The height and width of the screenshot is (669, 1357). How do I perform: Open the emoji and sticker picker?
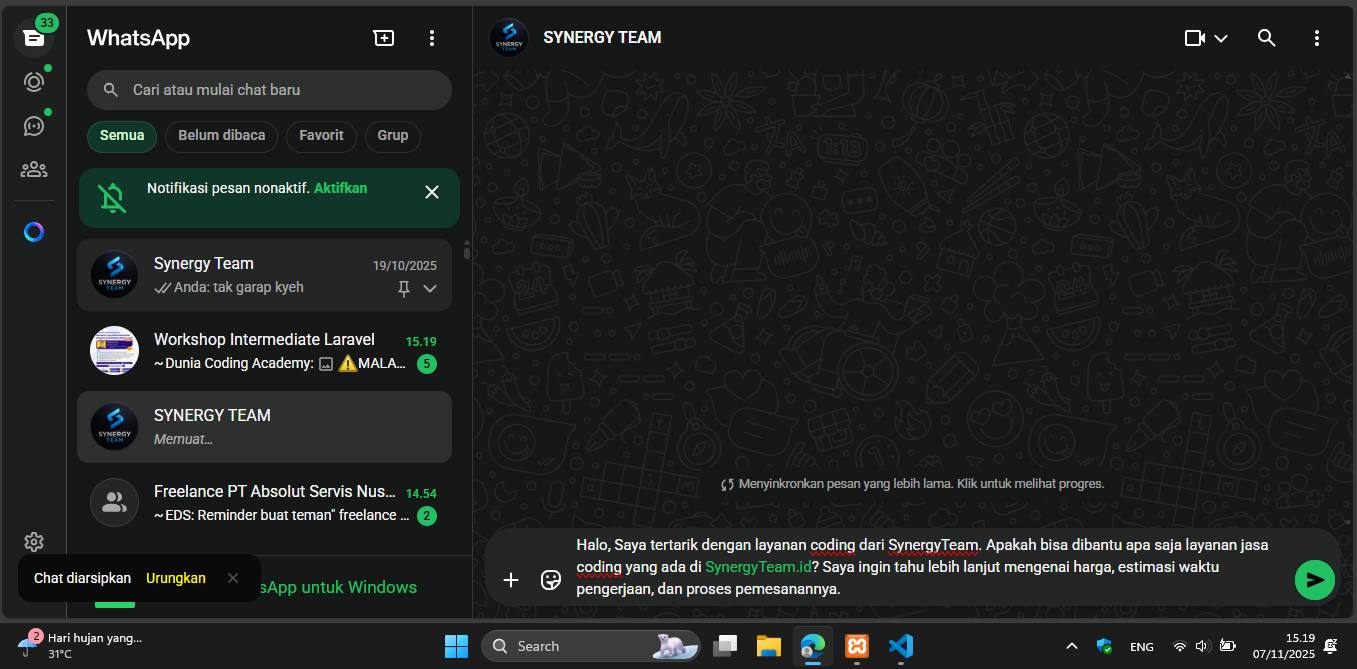click(x=550, y=580)
